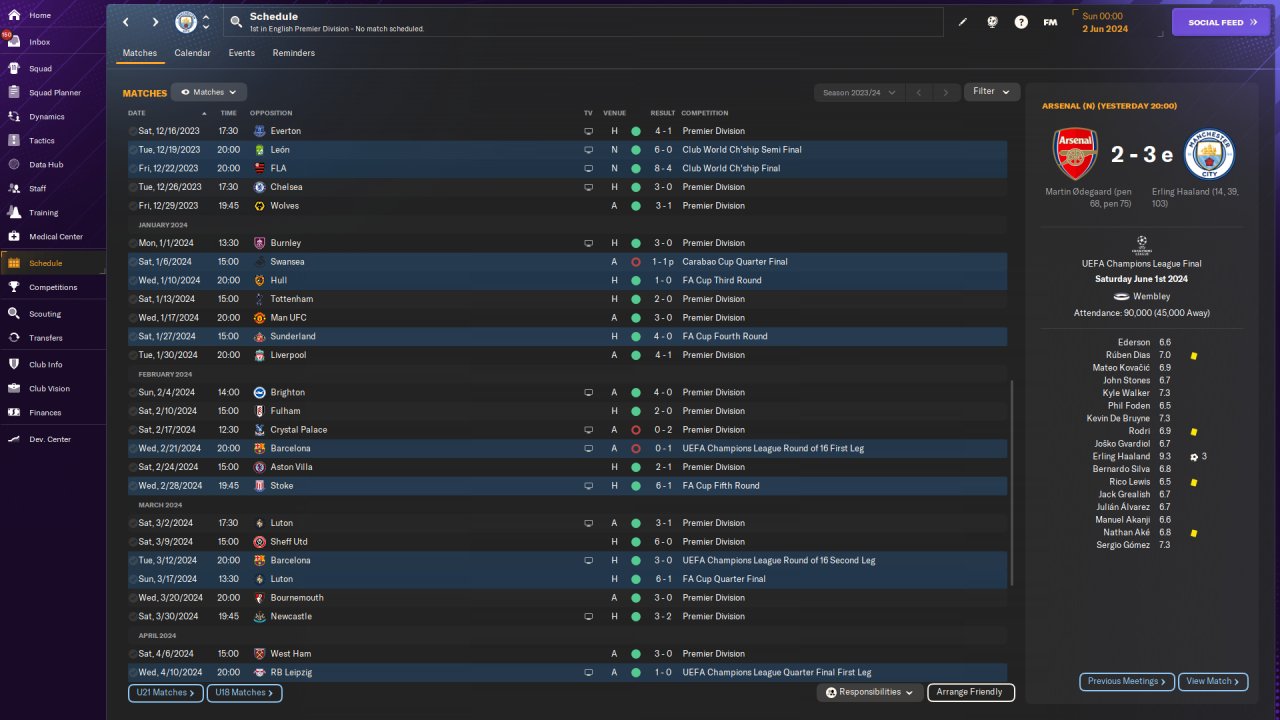Click the Social Feed button
Screen dimensions: 1280x720
pyautogui.click(x=1221, y=22)
